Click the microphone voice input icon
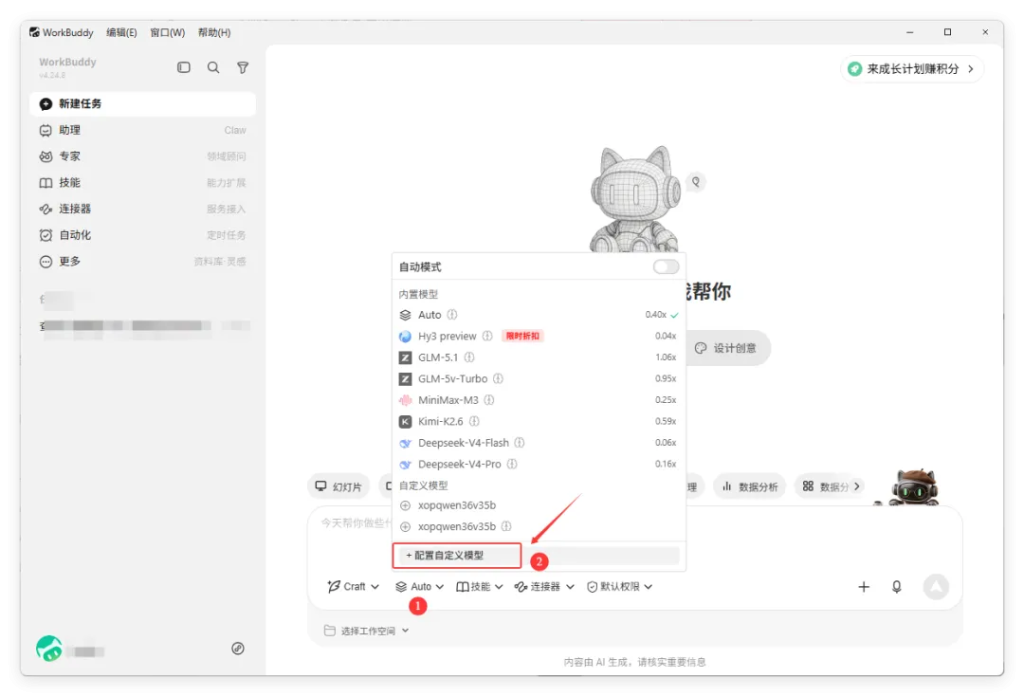The width and height of the screenshot is (1024, 696). (897, 586)
